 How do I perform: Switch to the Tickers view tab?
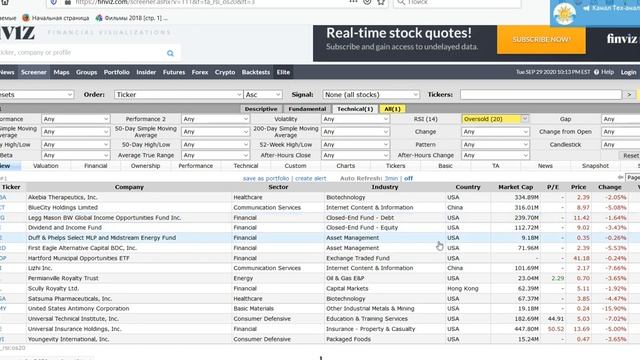(396, 166)
